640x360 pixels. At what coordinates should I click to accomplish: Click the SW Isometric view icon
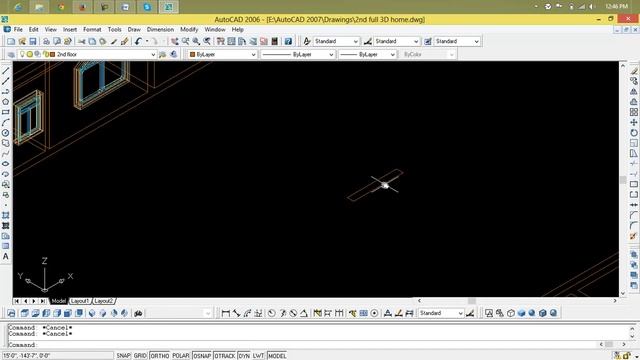click(x=92, y=313)
